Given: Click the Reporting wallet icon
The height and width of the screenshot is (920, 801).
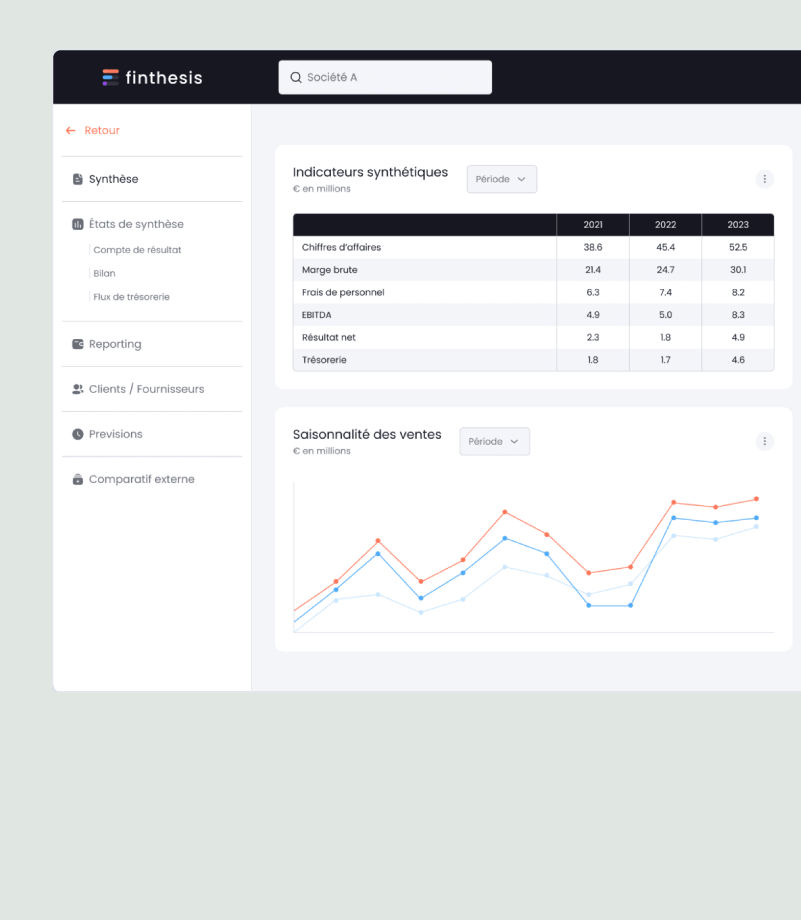Looking at the screenshot, I should click(x=77, y=344).
